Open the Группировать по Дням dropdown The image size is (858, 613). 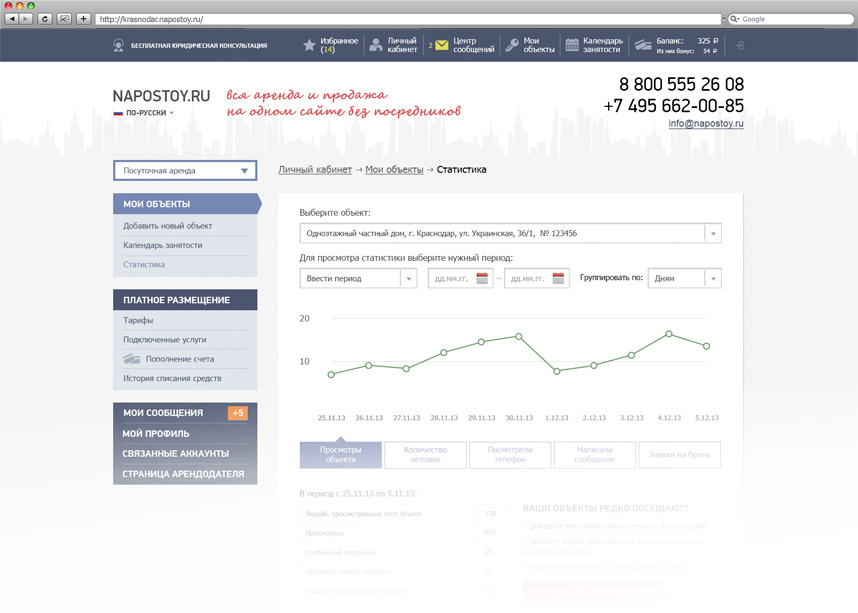pos(685,278)
